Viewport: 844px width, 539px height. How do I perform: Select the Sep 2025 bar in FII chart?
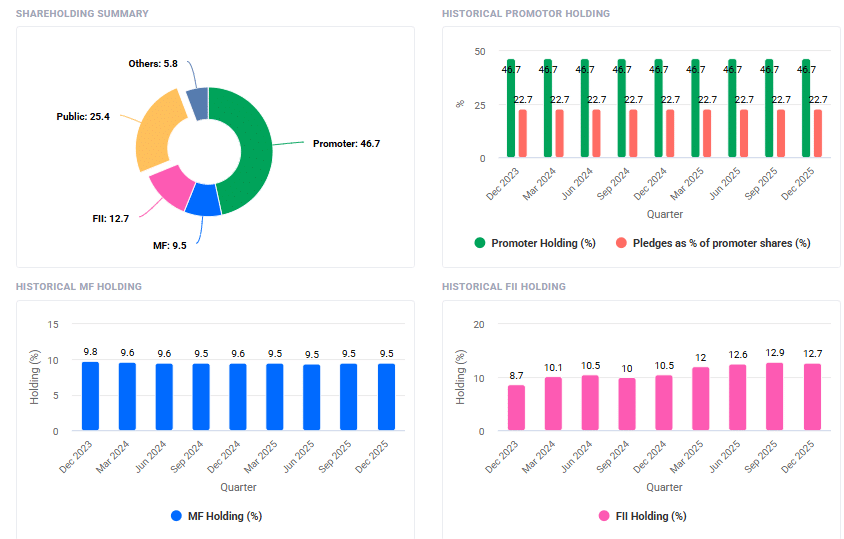coord(774,397)
